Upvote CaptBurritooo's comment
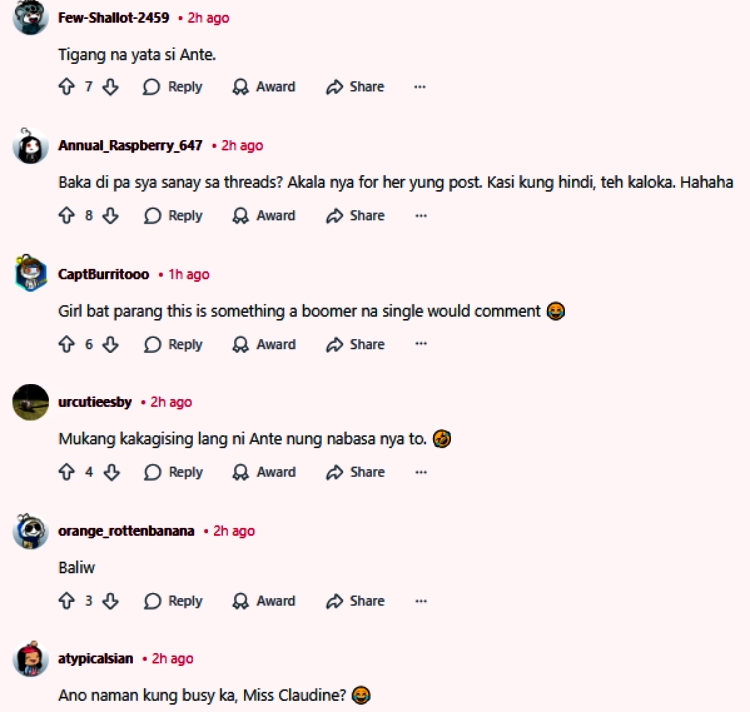The width and height of the screenshot is (750, 712). (x=67, y=345)
